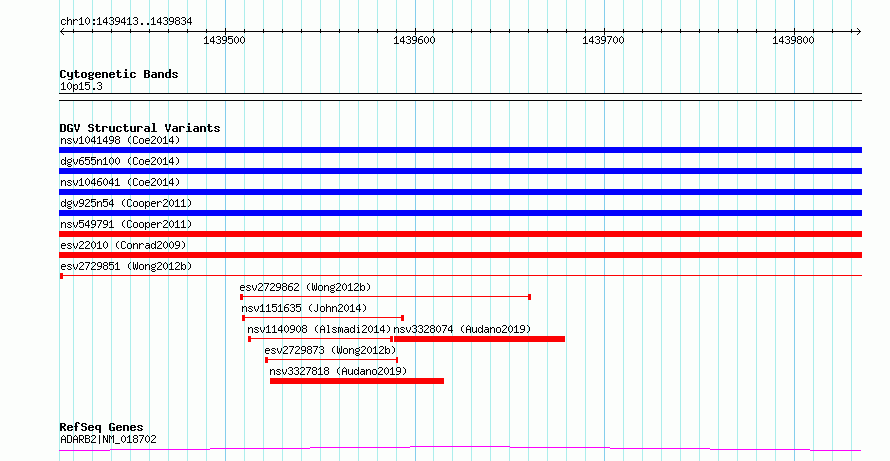Select the Cytogenetic Bands track heading
This screenshot has width=890, height=461.
(119, 74)
